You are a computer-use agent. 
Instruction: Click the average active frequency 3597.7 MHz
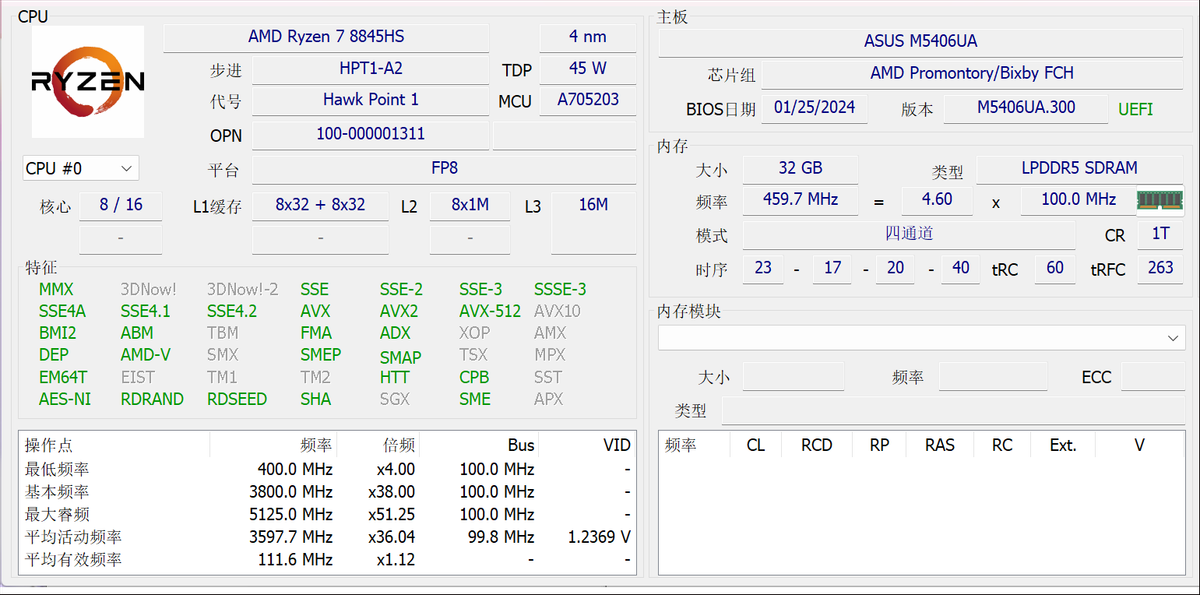click(x=290, y=537)
